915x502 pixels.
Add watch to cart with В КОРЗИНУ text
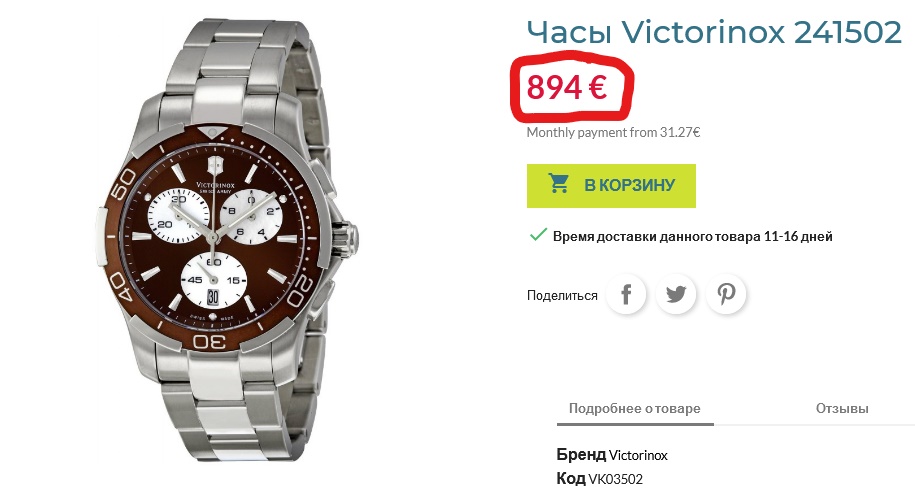pos(630,185)
